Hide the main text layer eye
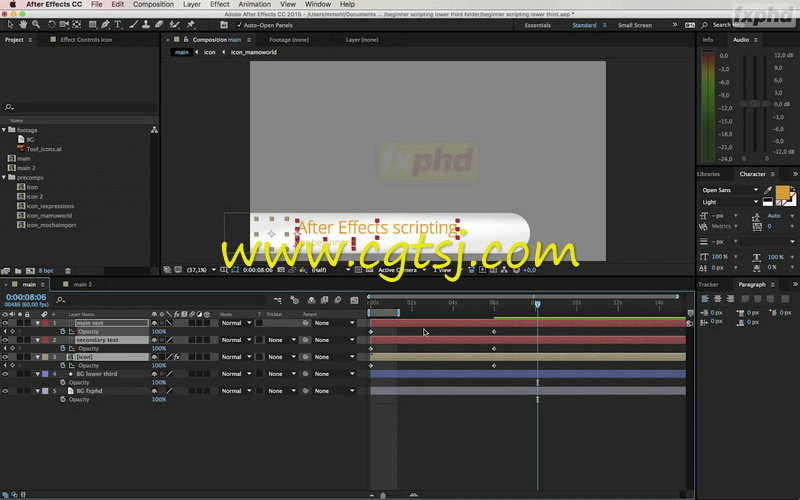This screenshot has height=500, width=800. click(5, 323)
